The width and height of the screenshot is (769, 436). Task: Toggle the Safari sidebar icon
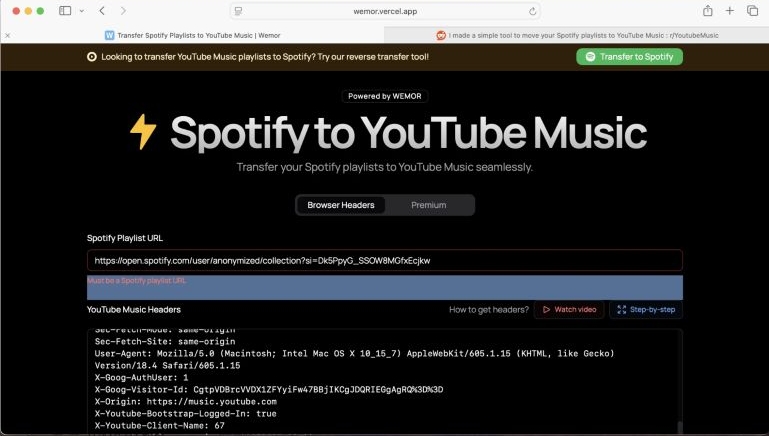pyautogui.click(x=65, y=11)
